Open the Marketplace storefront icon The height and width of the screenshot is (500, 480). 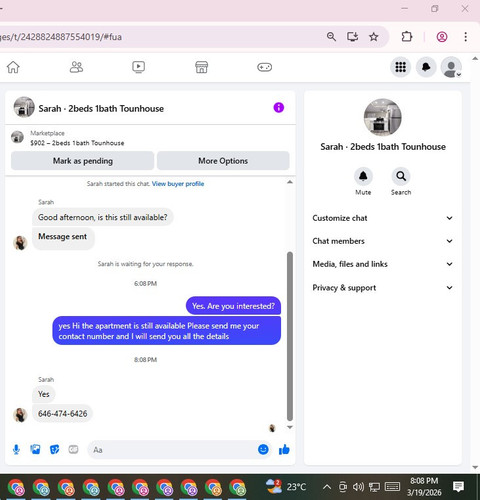coord(201,67)
